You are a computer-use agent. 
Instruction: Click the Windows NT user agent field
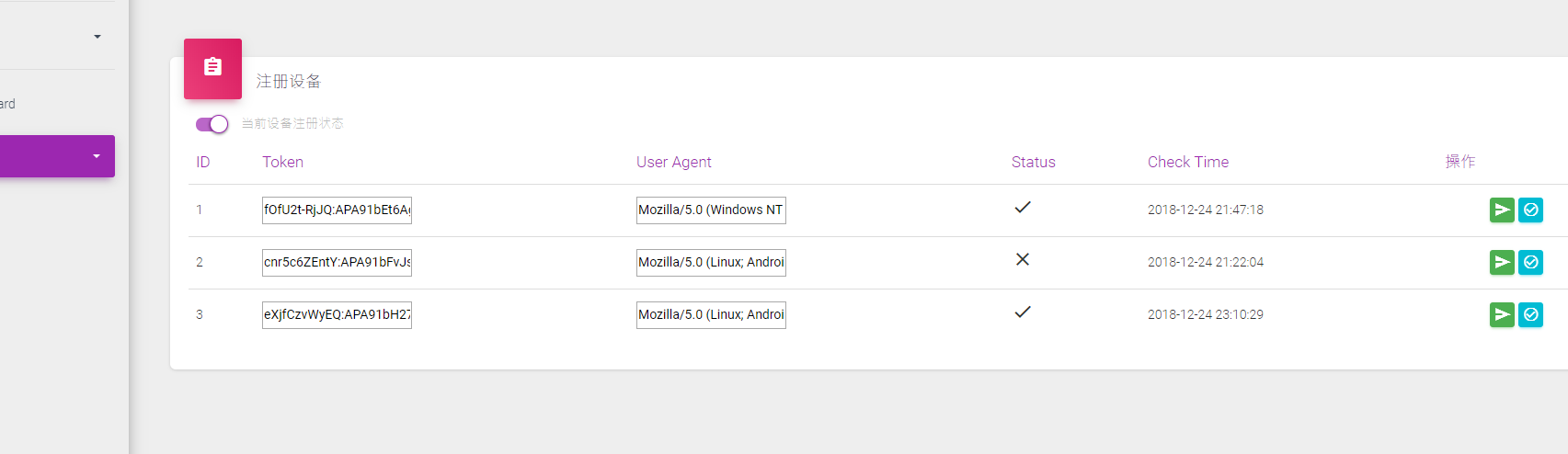[711, 210]
